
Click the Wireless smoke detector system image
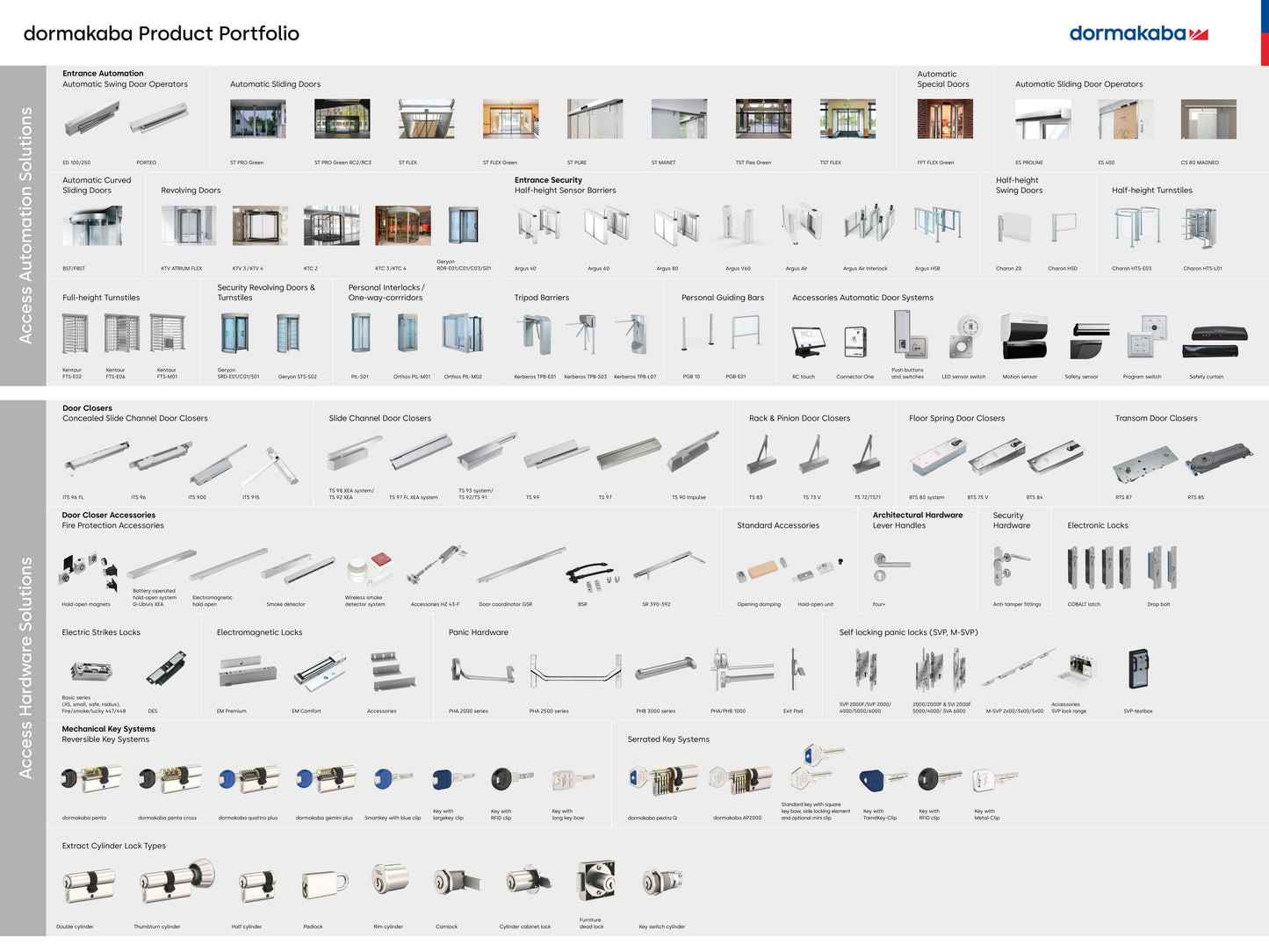pyautogui.click(x=369, y=569)
